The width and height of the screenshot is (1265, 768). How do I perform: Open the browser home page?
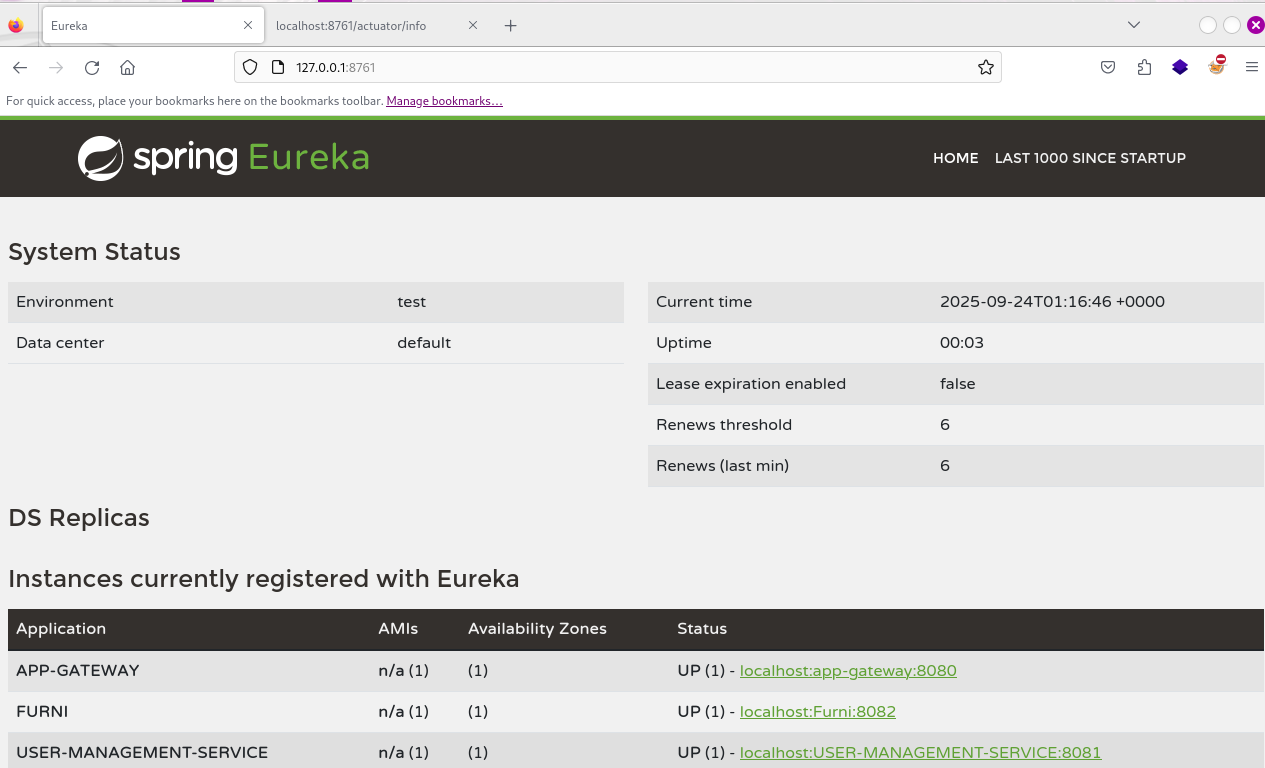pyautogui.click(x=127, y=68)
